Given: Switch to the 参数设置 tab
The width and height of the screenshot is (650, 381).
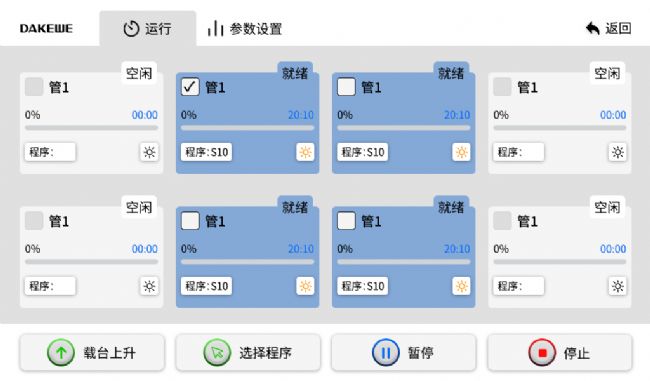Looking at the screenshot, I should coord(245,29).
